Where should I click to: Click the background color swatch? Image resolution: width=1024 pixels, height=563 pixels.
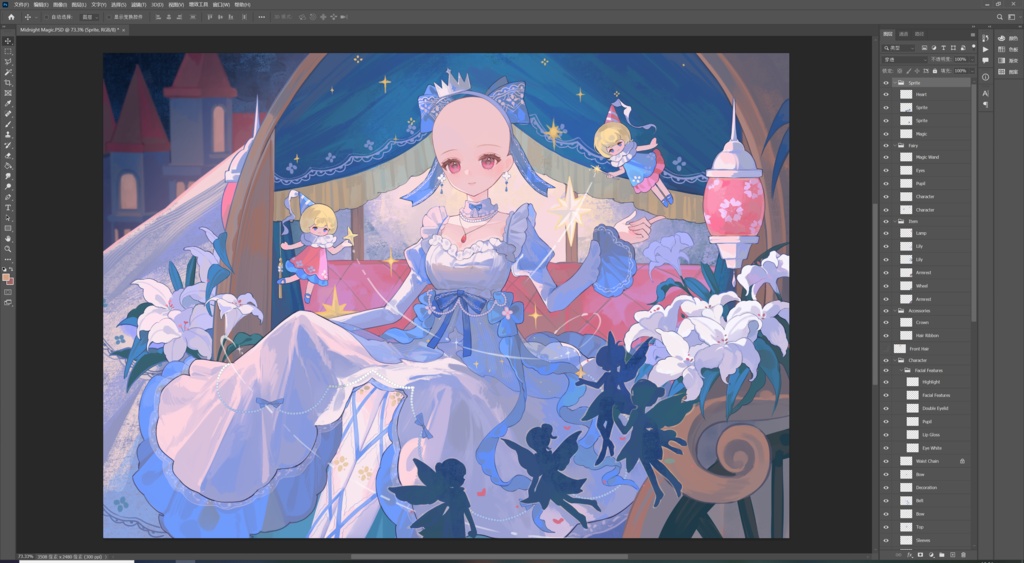[x=10, y=282]
